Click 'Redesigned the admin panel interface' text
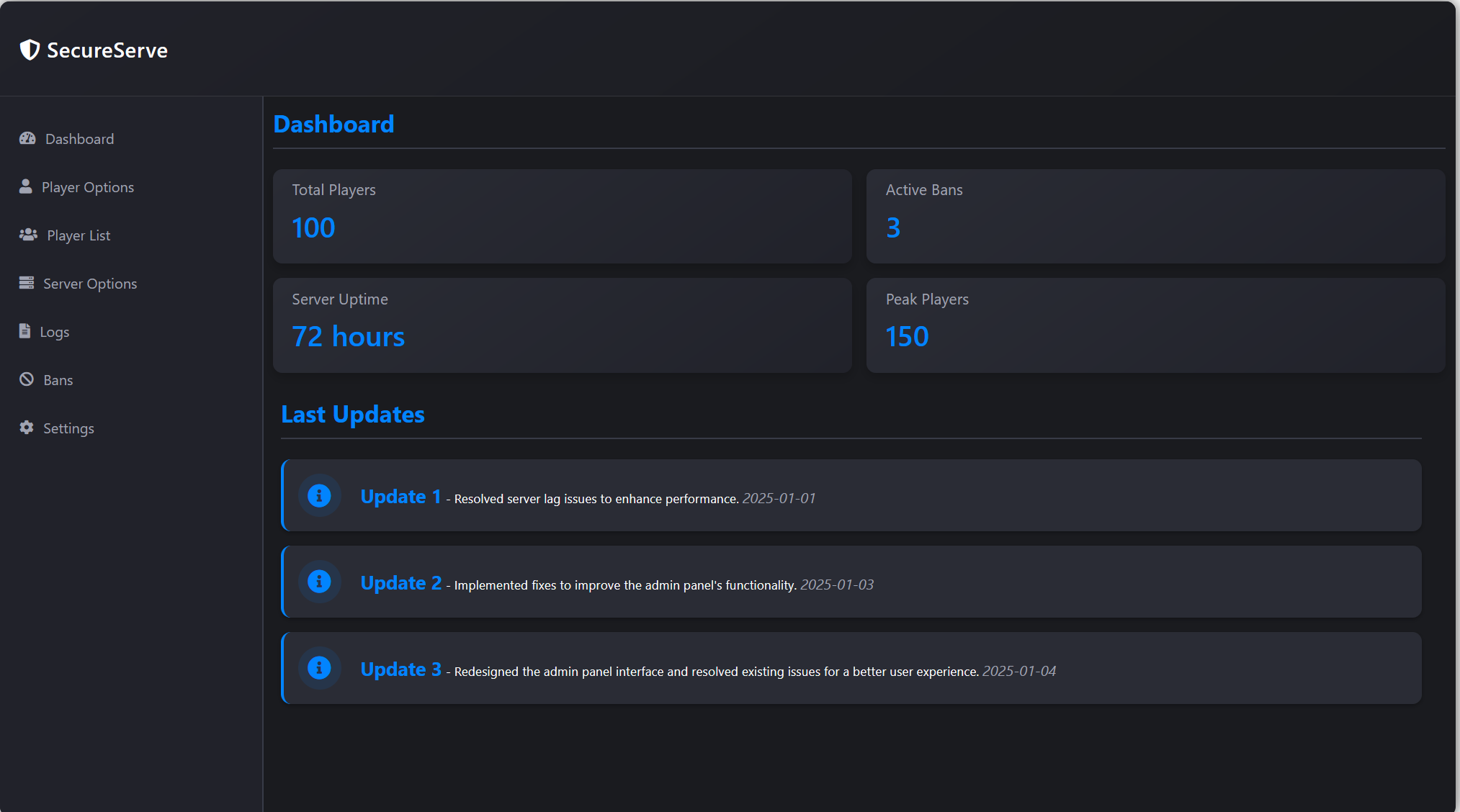The height and width of the screenshot is (812, 1460). click(x=717, y=672)
